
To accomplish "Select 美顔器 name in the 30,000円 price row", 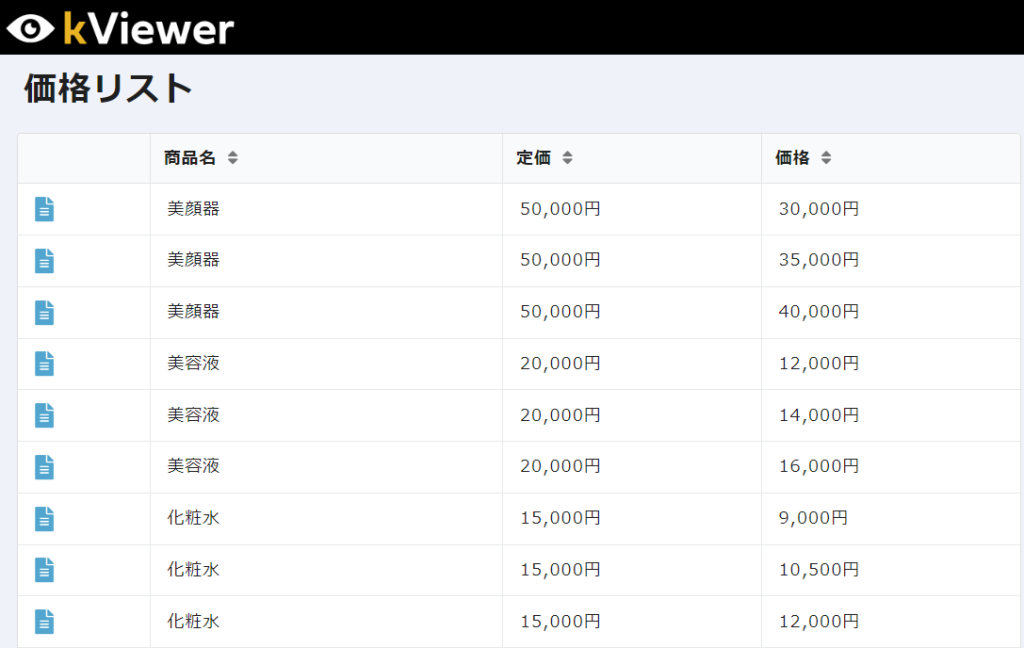I will (193, 209).
